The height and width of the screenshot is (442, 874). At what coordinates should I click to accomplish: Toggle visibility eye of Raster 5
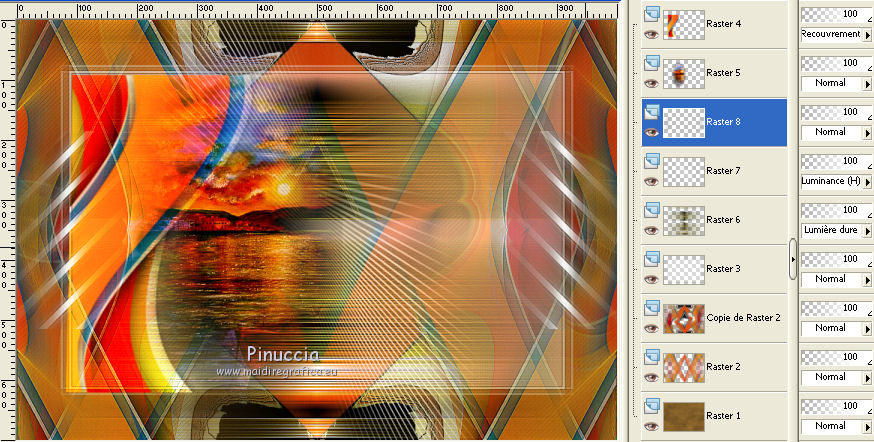[651, 83]
